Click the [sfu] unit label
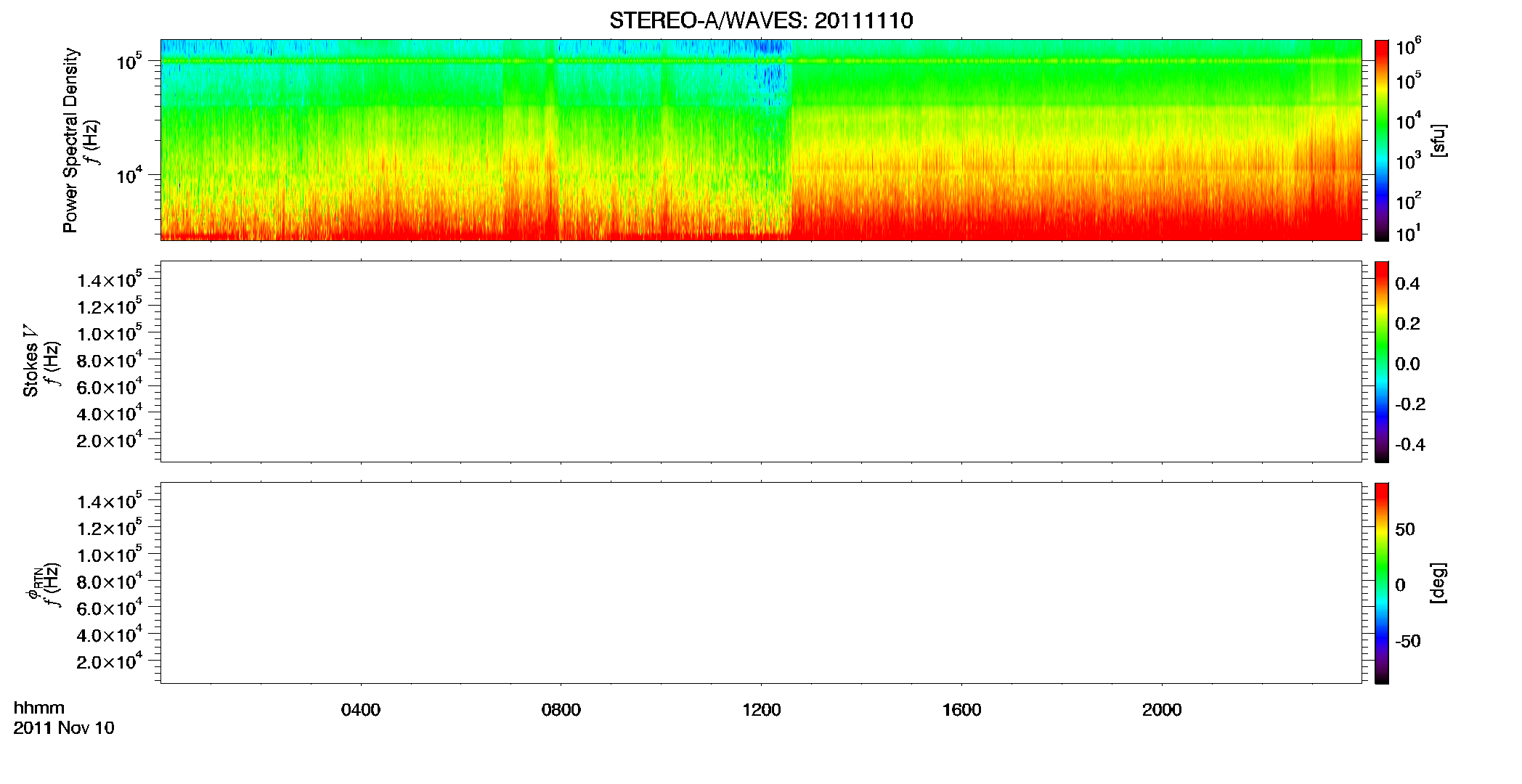This screenshot has width=1522, height=784. click(1438, 140)
